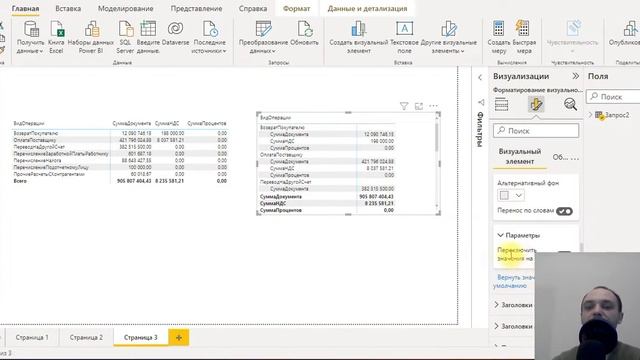Select the Визуальный элемент format tab
This screenshot has height=360, width=640.
[520, 156]
